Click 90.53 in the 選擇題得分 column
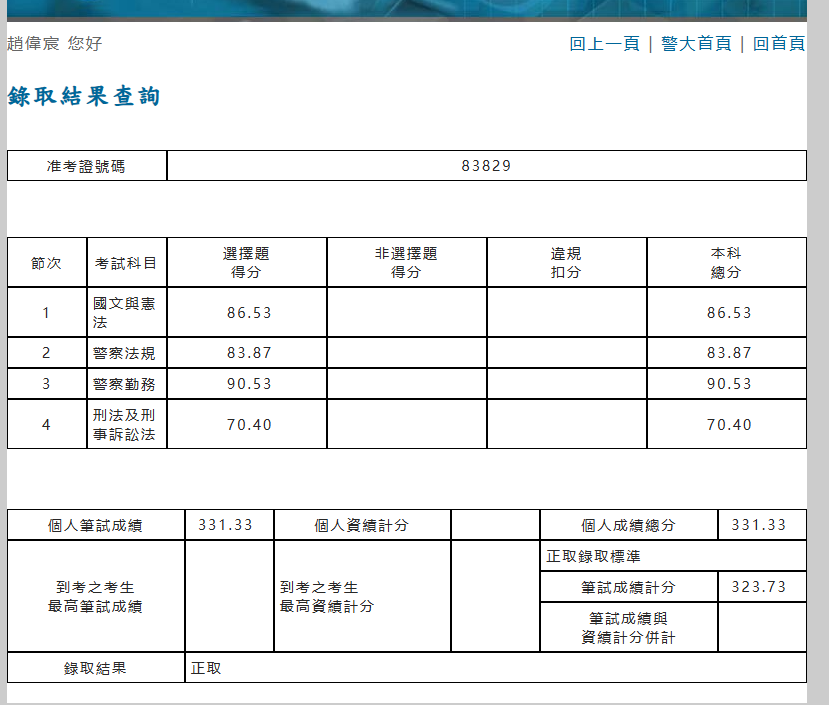The image size is (829, 705). click(x=249, y=383)
